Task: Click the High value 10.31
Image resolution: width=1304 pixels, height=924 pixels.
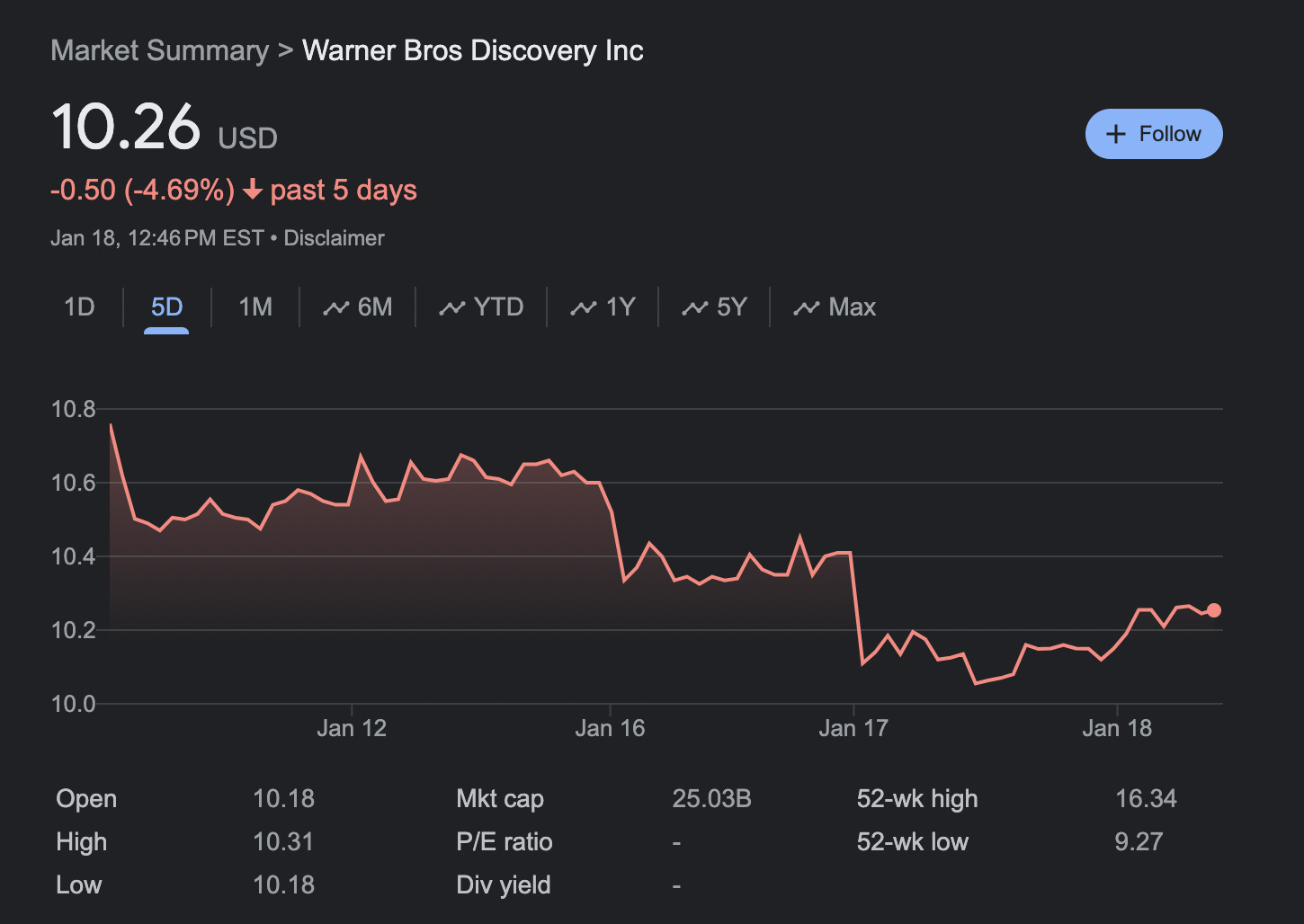Action: pyautogui.click(x=283, y=842)
